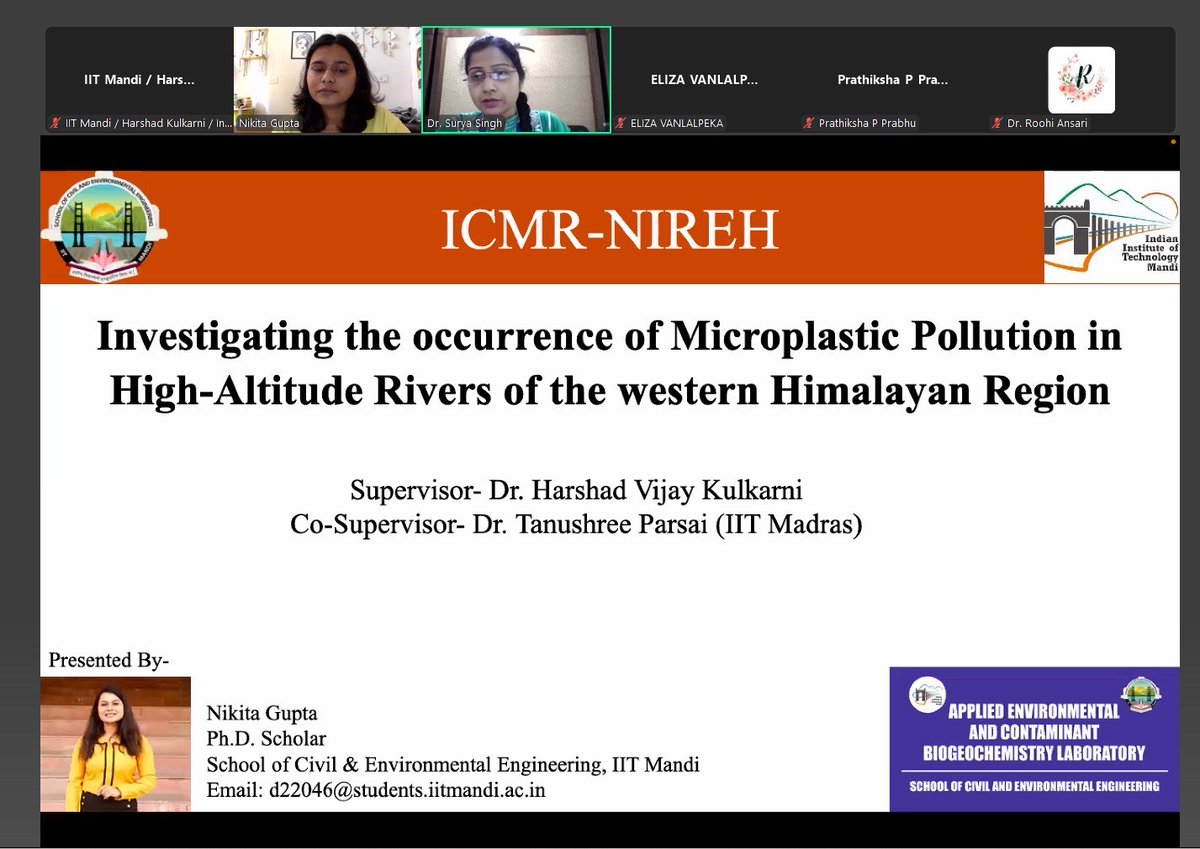1200x849 pixels.
Task: Click the 'Ph.D. Scholar' line
Action: [x=266, y=739]
